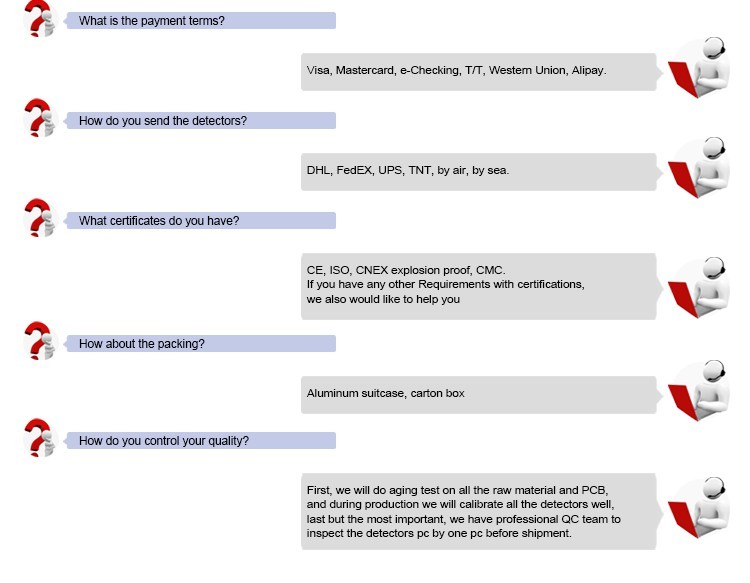Click the question mark icon beside quality question
Viewport: 750px width, 583px height.
(x=40, y=438)
